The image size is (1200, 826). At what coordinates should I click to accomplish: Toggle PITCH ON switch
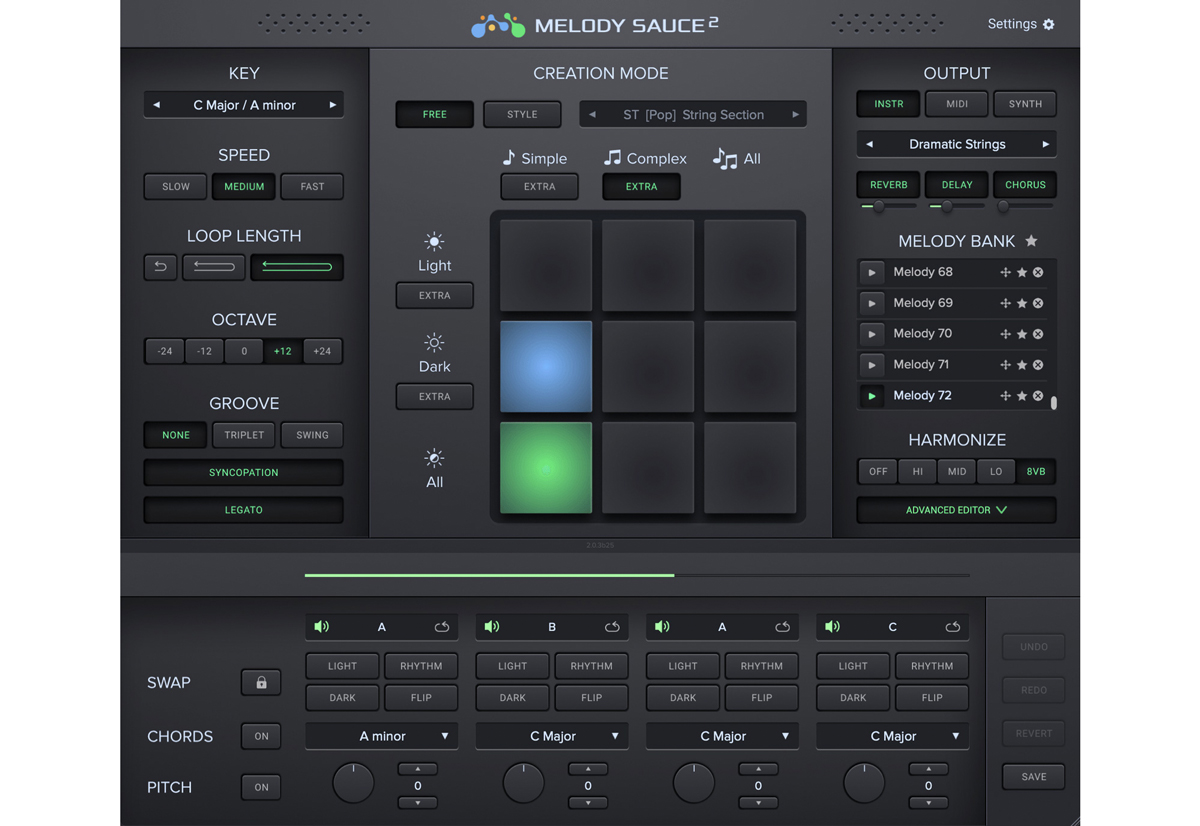click(261, 787)
